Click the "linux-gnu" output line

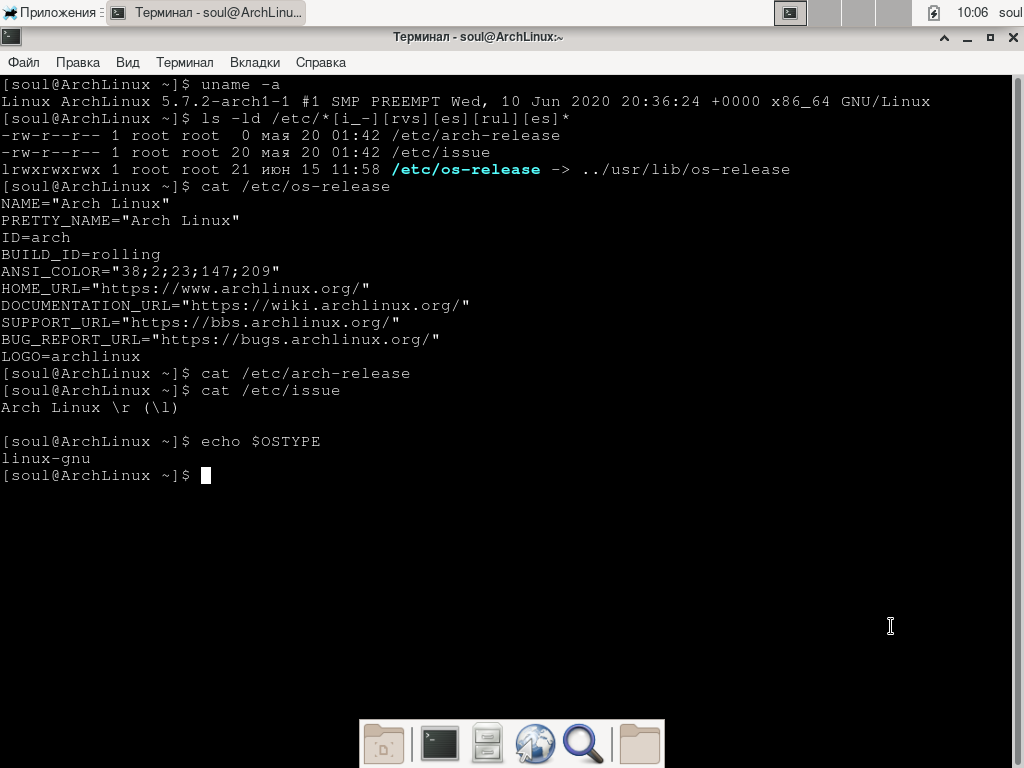[x=46, y=458]
